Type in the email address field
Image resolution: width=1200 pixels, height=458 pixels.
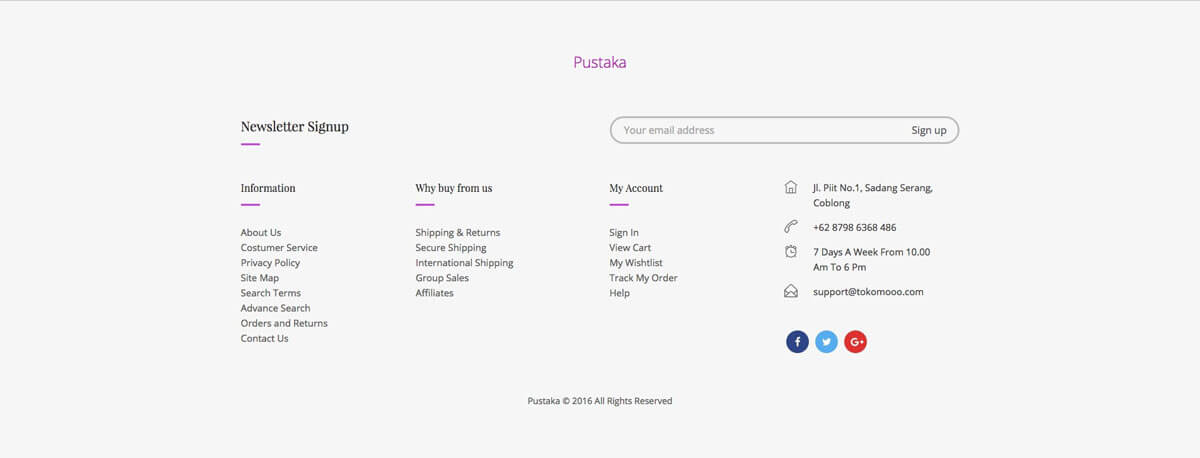tap(755, 130)
